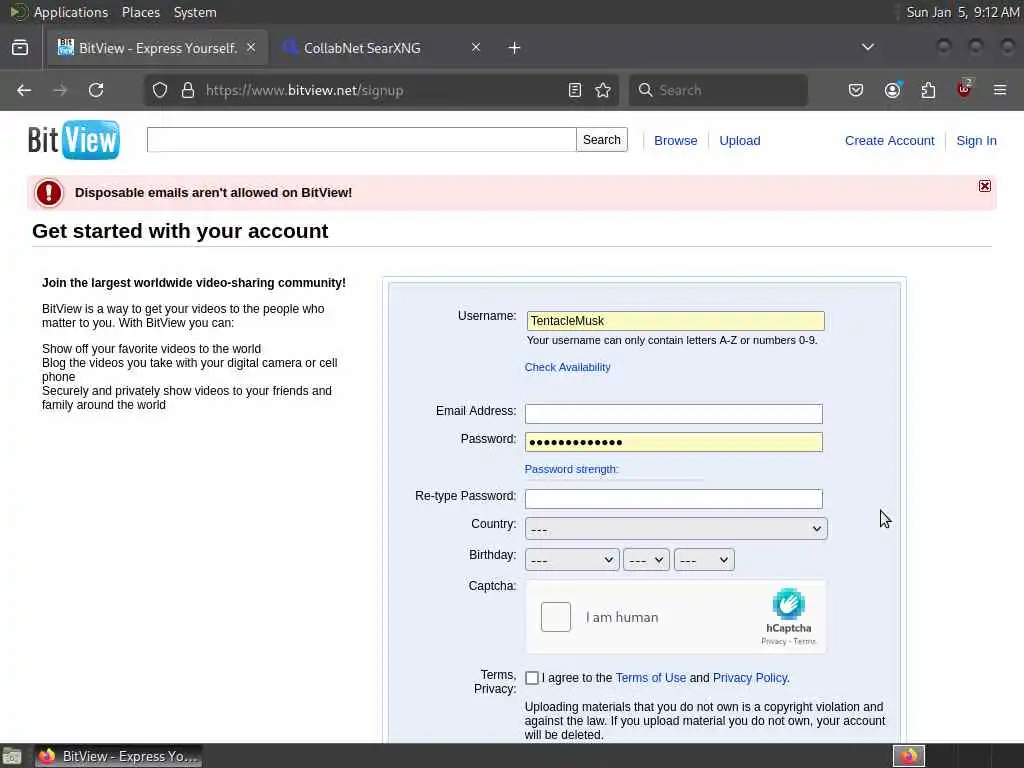Viewport: 1024px width, 768px height.
Task: Click the browser URL address bar
Action: [381, 90]
